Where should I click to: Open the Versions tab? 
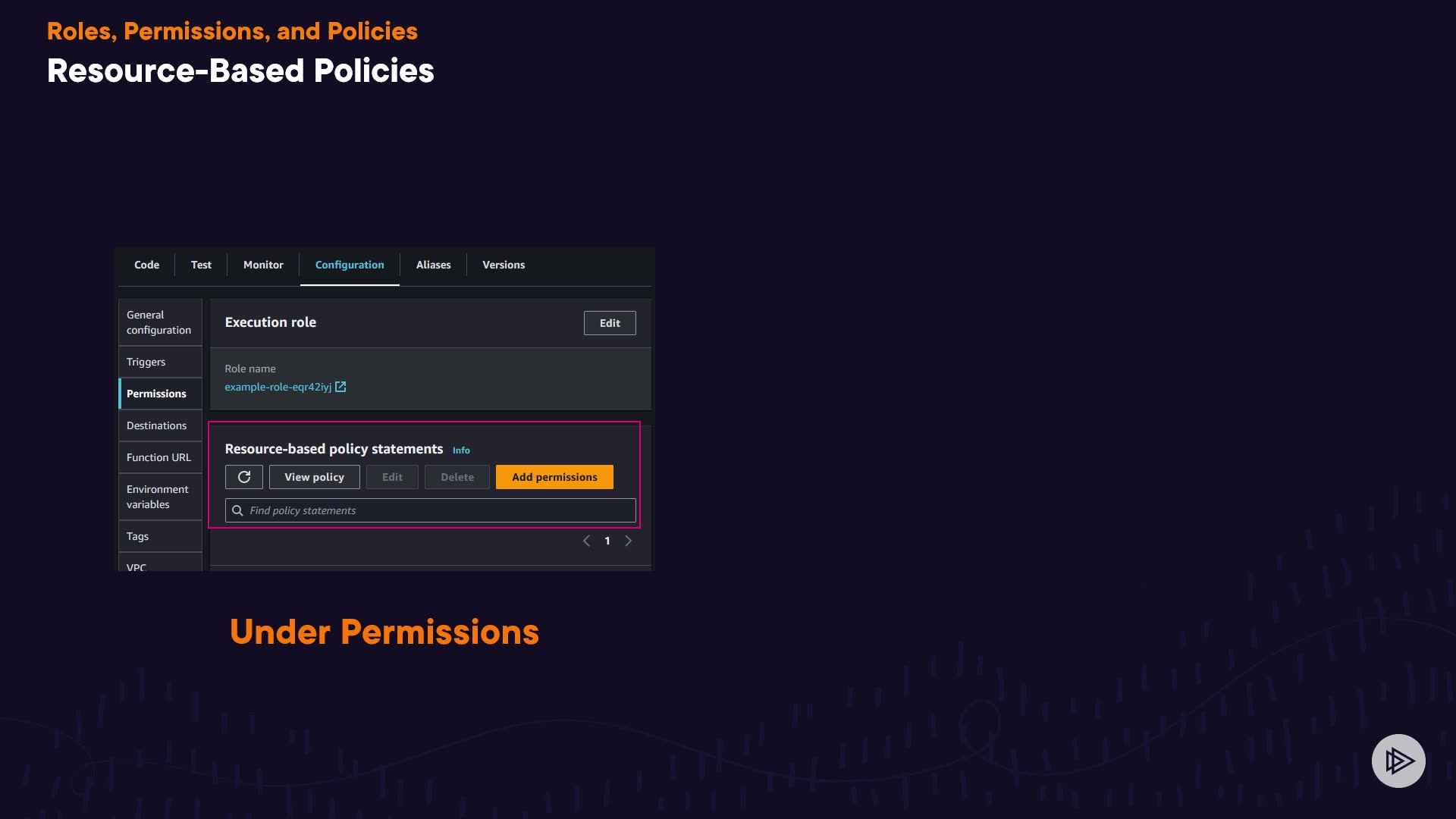tap(504, 265)
